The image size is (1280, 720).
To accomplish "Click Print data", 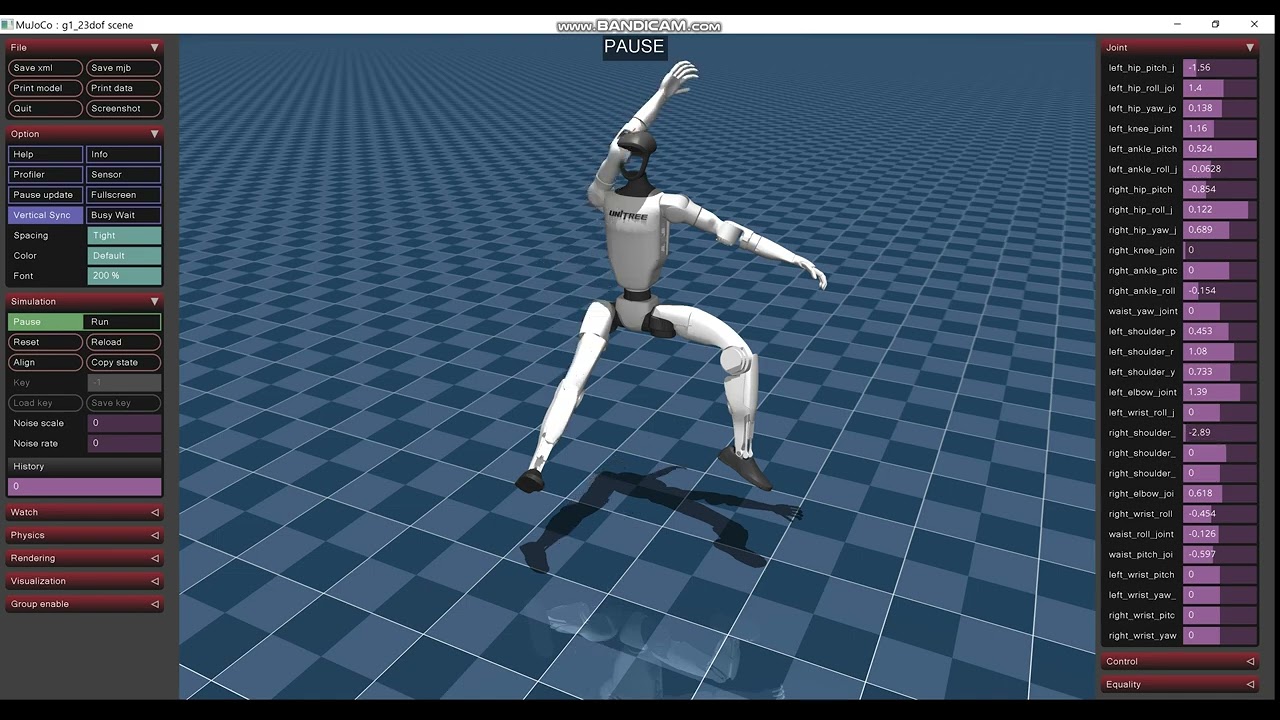I will (123, 88).
